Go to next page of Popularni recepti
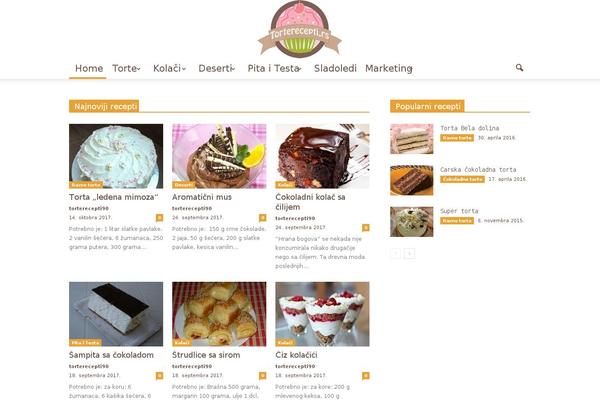 point(410,253)
